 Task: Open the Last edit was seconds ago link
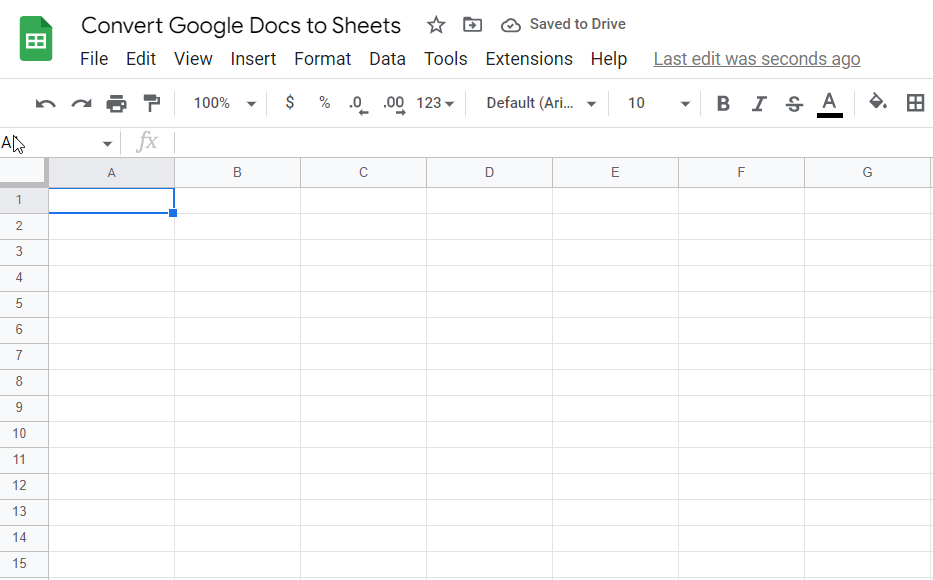(x=757, y=59)
